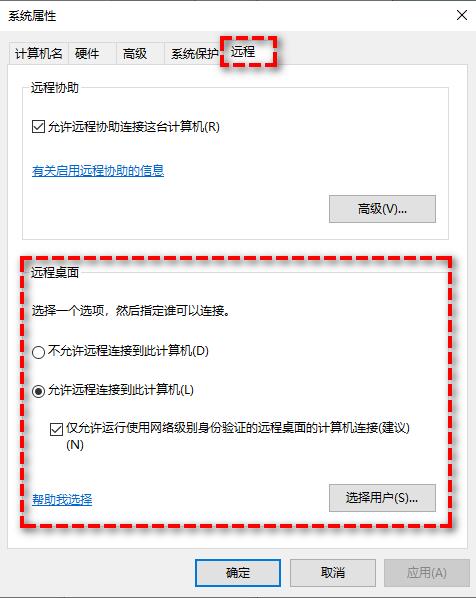The width and height of the screenshot is (476, 598).
Task: Open remote assistance 高级(V)... settings
Action: coord(382,209)
